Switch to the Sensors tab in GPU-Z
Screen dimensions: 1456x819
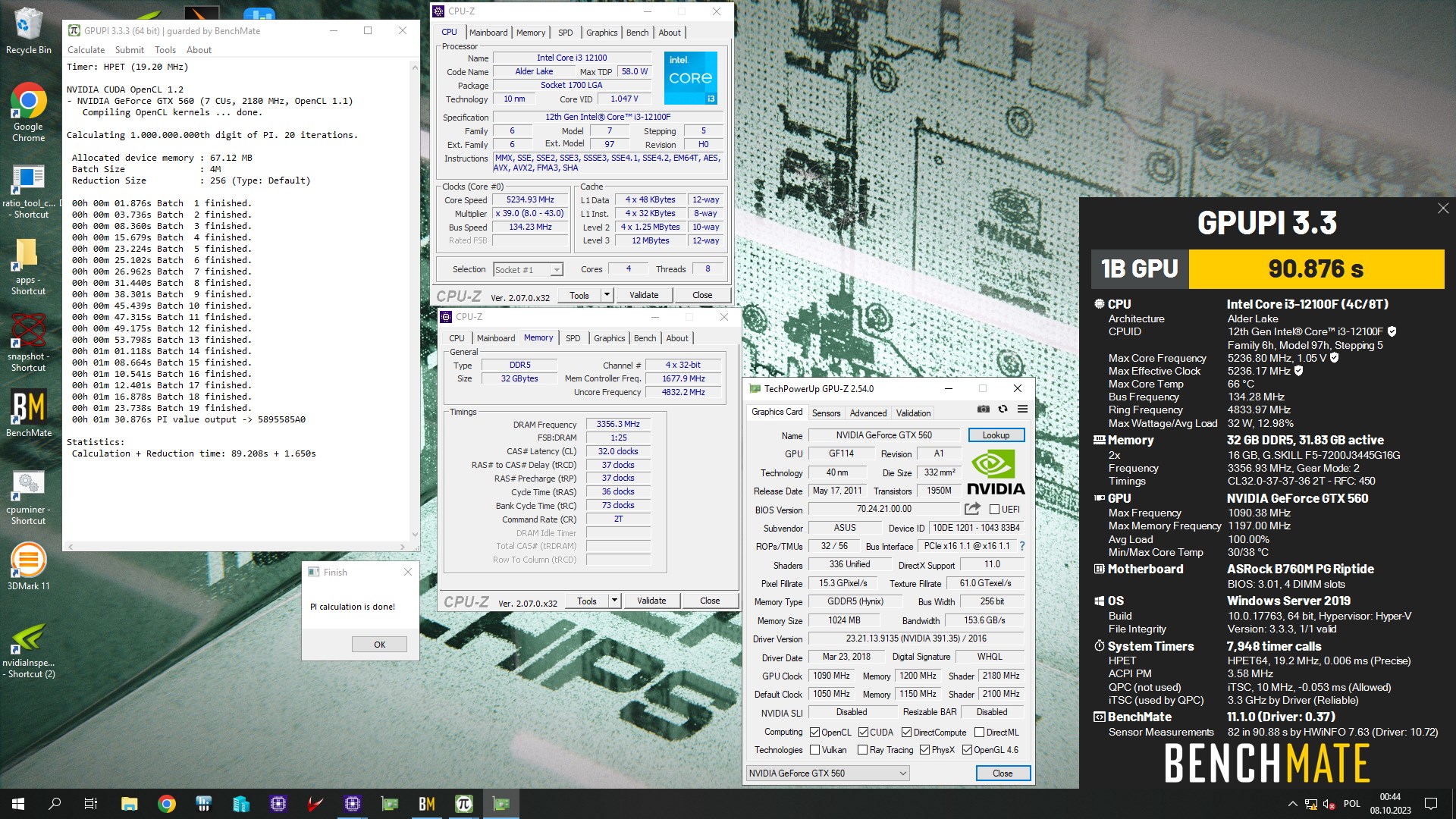[826, 413]
